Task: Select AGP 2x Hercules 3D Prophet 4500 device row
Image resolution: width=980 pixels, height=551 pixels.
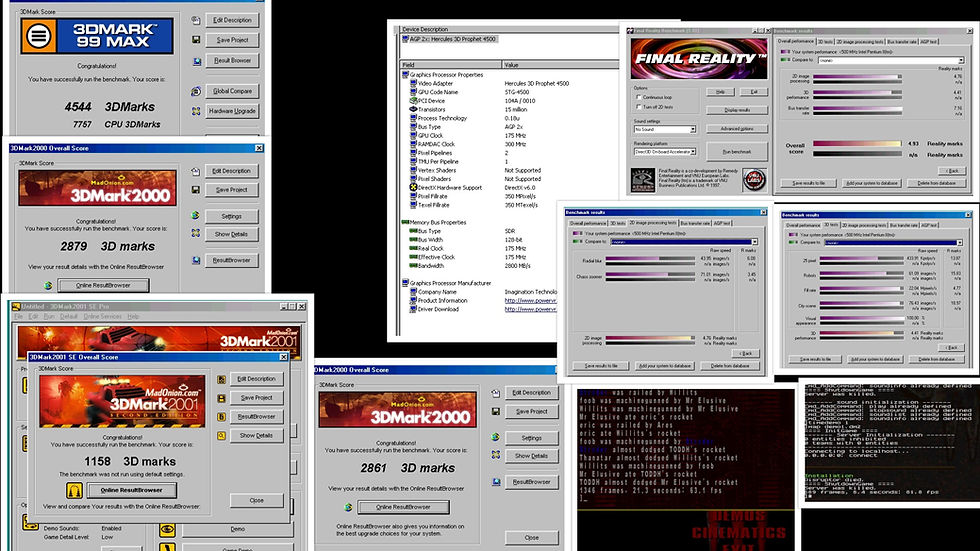Action: [x=449, y=39]
